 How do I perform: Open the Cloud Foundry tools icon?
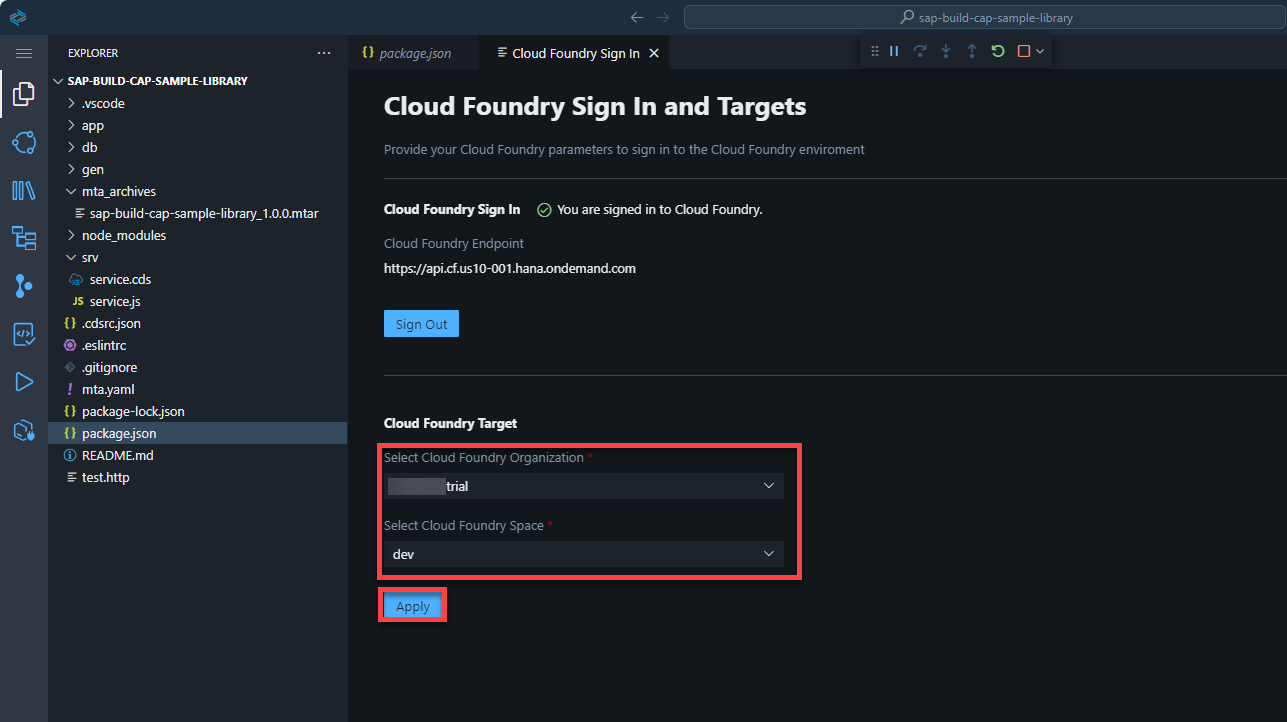click(24, 431)
